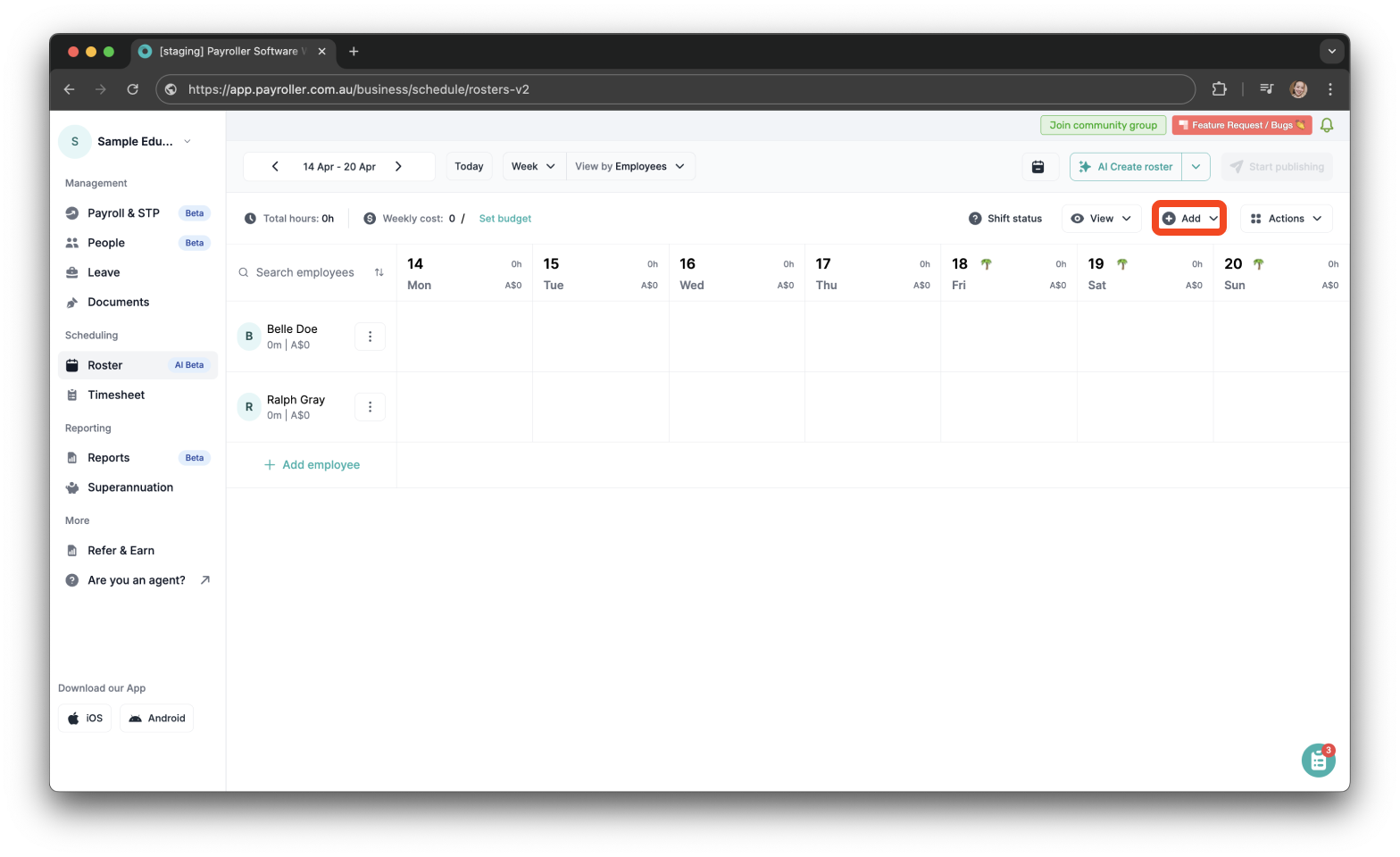Open Belle Doe's three-dot menu

[370, 337]
